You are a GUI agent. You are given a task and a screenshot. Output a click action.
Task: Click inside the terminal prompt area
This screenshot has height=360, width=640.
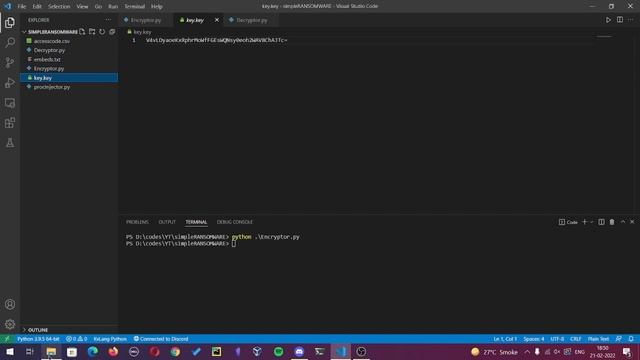pyautogui.click(x=233, y=244)
